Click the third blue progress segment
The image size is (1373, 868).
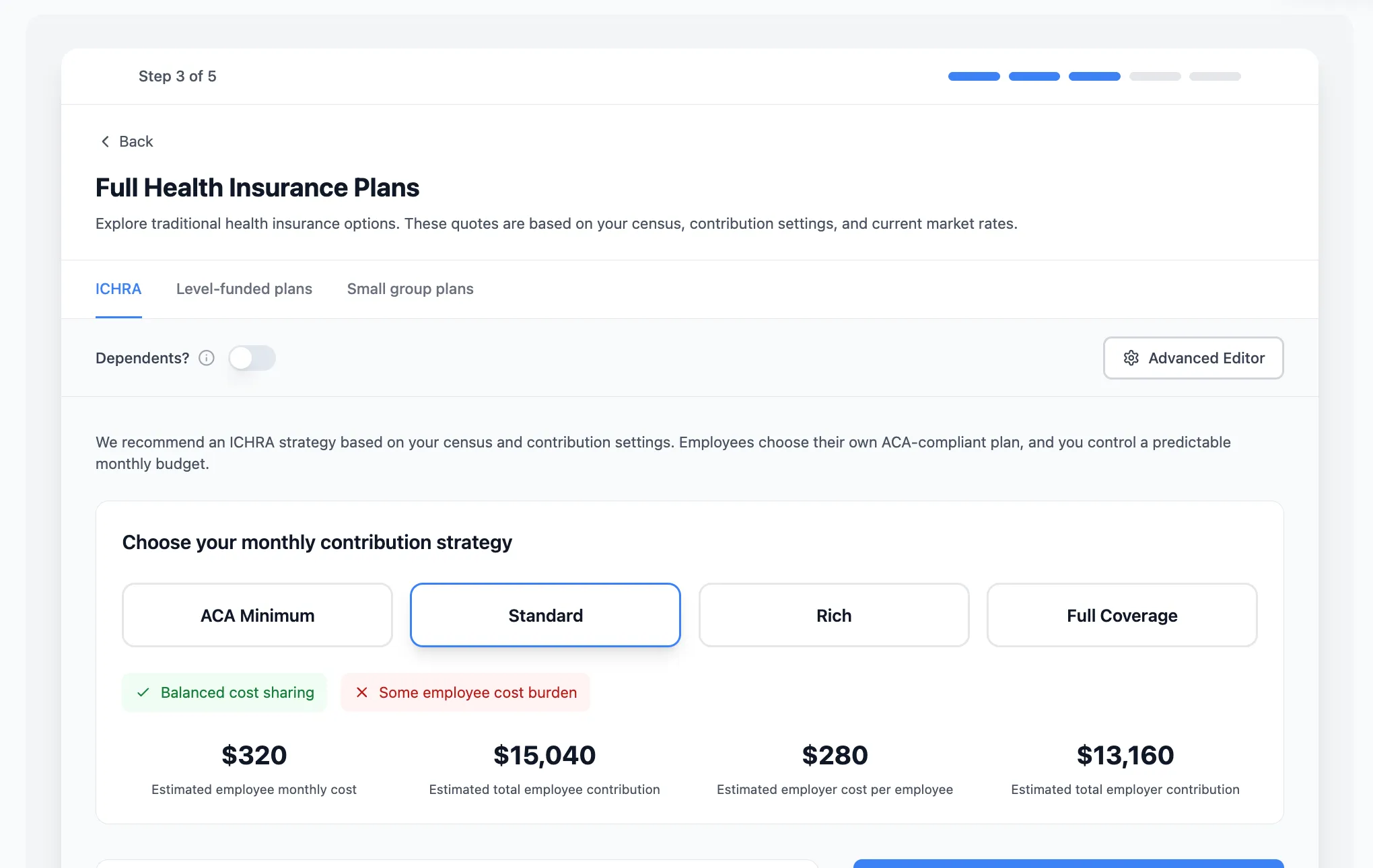1094,76
